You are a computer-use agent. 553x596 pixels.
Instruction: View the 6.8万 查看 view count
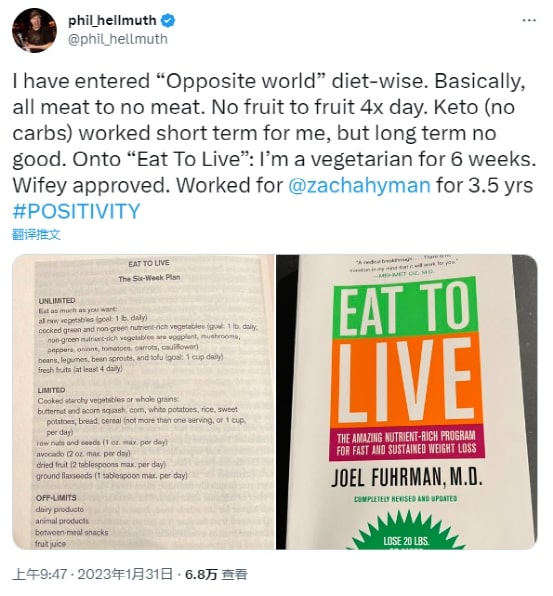tap(216, 574)
